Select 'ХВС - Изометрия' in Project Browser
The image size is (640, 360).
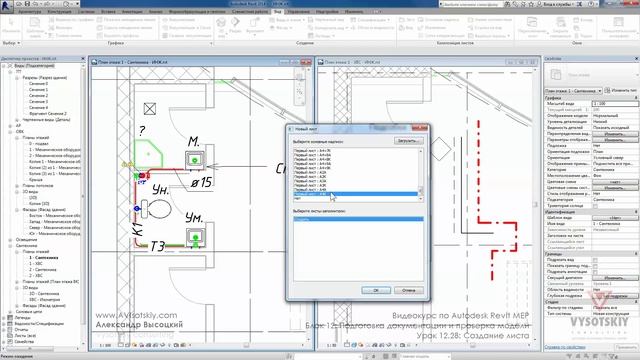(44, 300)
